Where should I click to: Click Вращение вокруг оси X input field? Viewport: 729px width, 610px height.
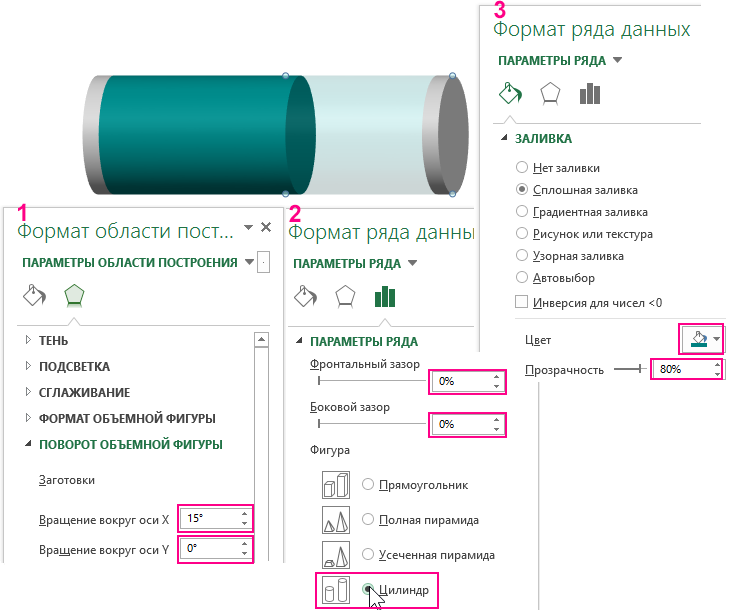[210, 518]
